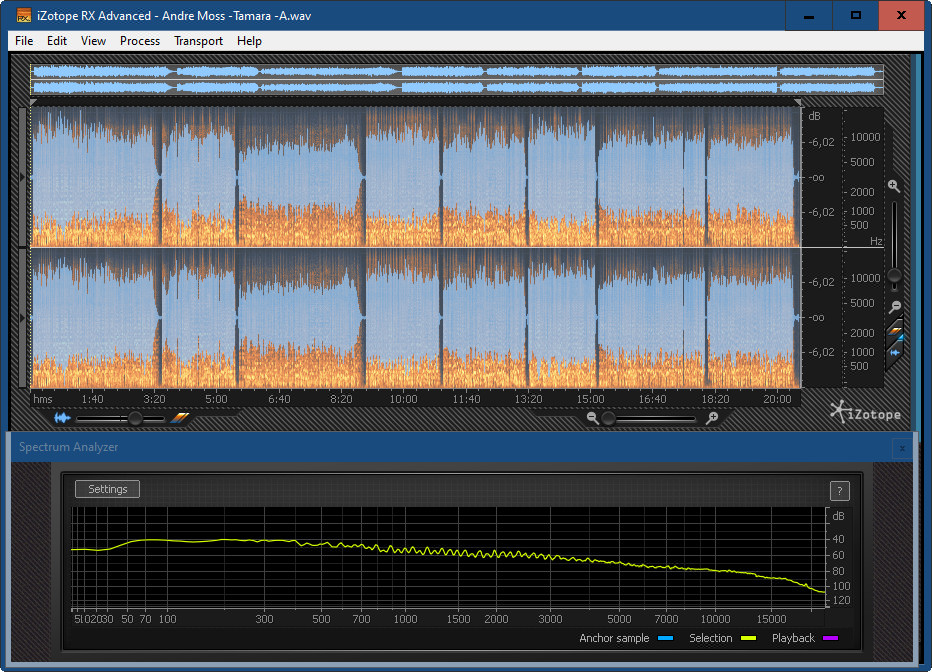Click orange spectrogram icon right of blend slider
The height and width of the screenshot is (672, 932).
click(180, 418)
